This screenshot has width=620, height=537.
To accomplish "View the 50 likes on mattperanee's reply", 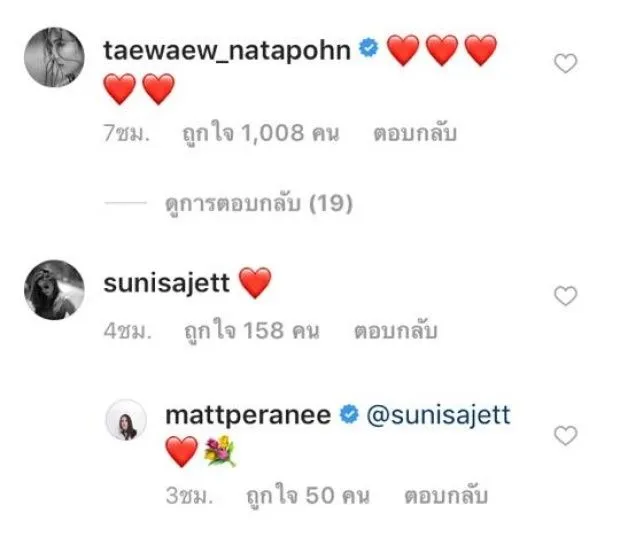I will click(x=298, y=495).
